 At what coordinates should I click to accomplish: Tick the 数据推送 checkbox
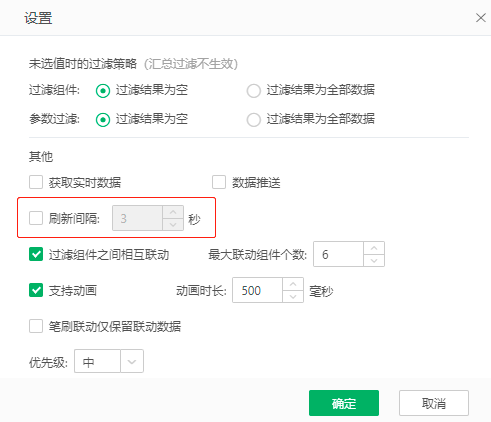coord(219,182)
